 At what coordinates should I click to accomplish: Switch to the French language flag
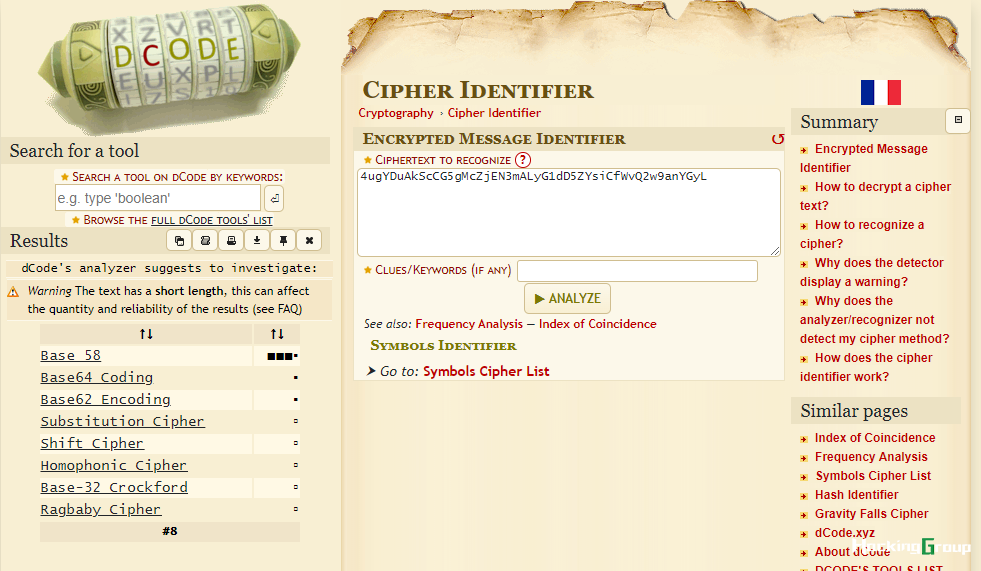880,93
